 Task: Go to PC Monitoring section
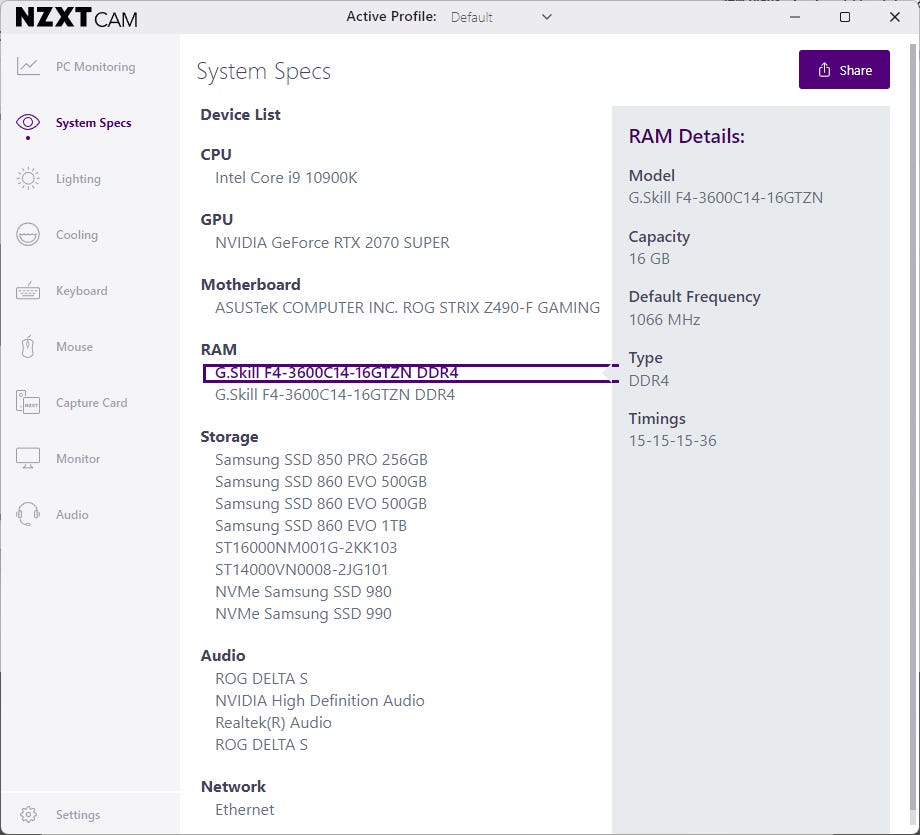[x=96, y=66]
